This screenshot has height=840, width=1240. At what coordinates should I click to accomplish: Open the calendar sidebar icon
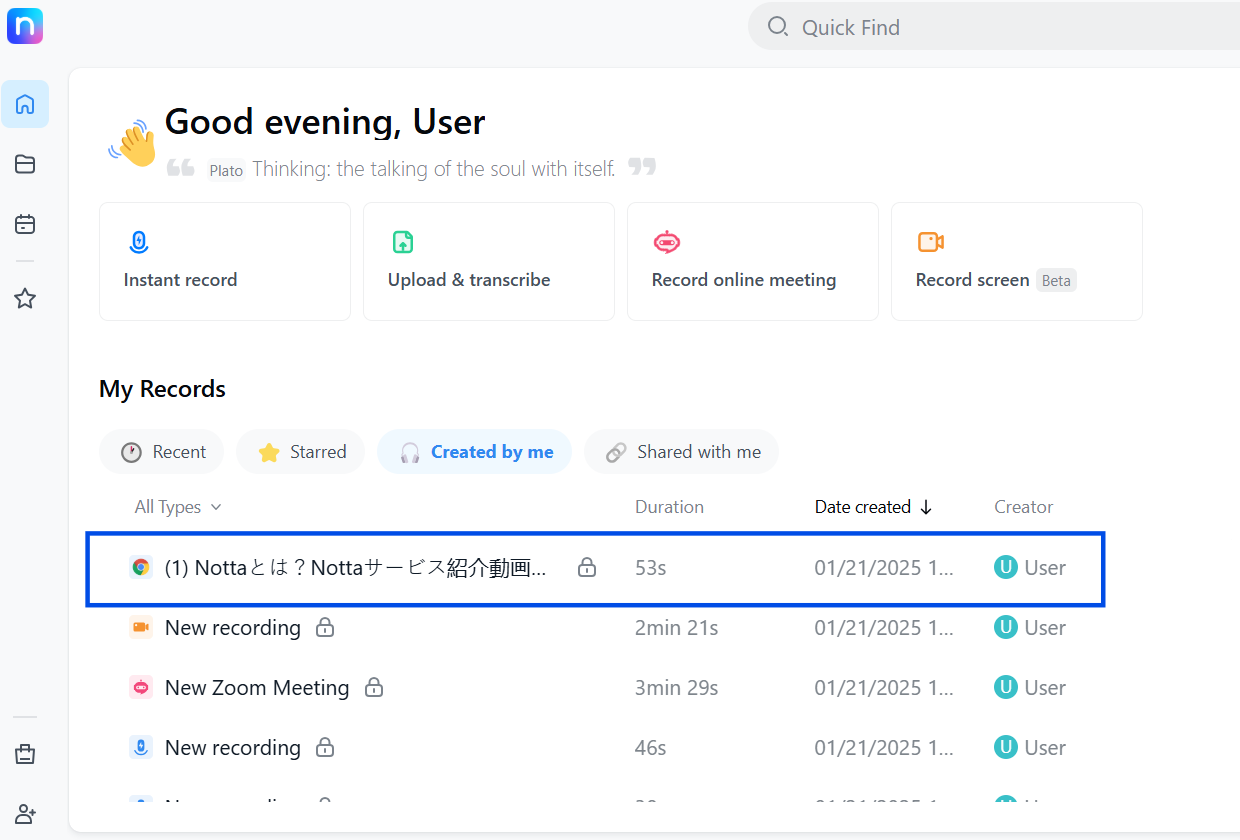point(25,224)
